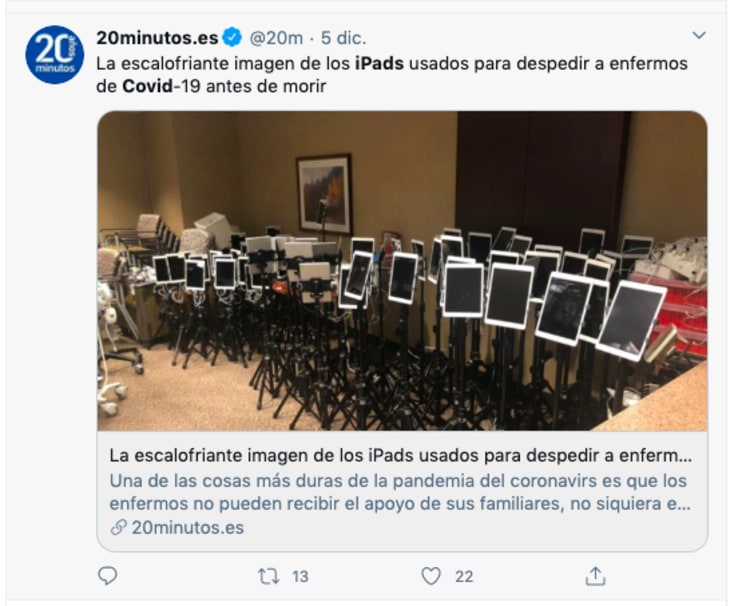Click the bold iPads keyword in tweet
The width and height of the screenshot is (750, 606).
click(x=379, y=64)
